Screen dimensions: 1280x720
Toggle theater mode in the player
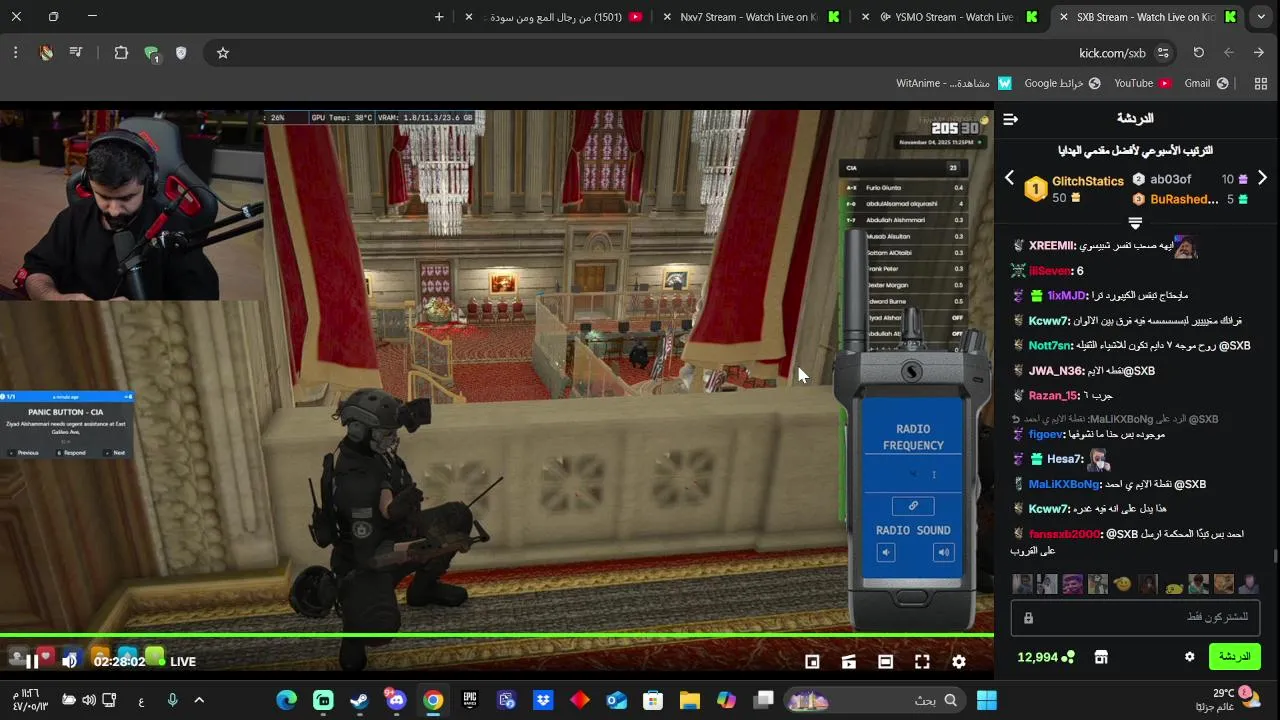(x=885, y=661)
